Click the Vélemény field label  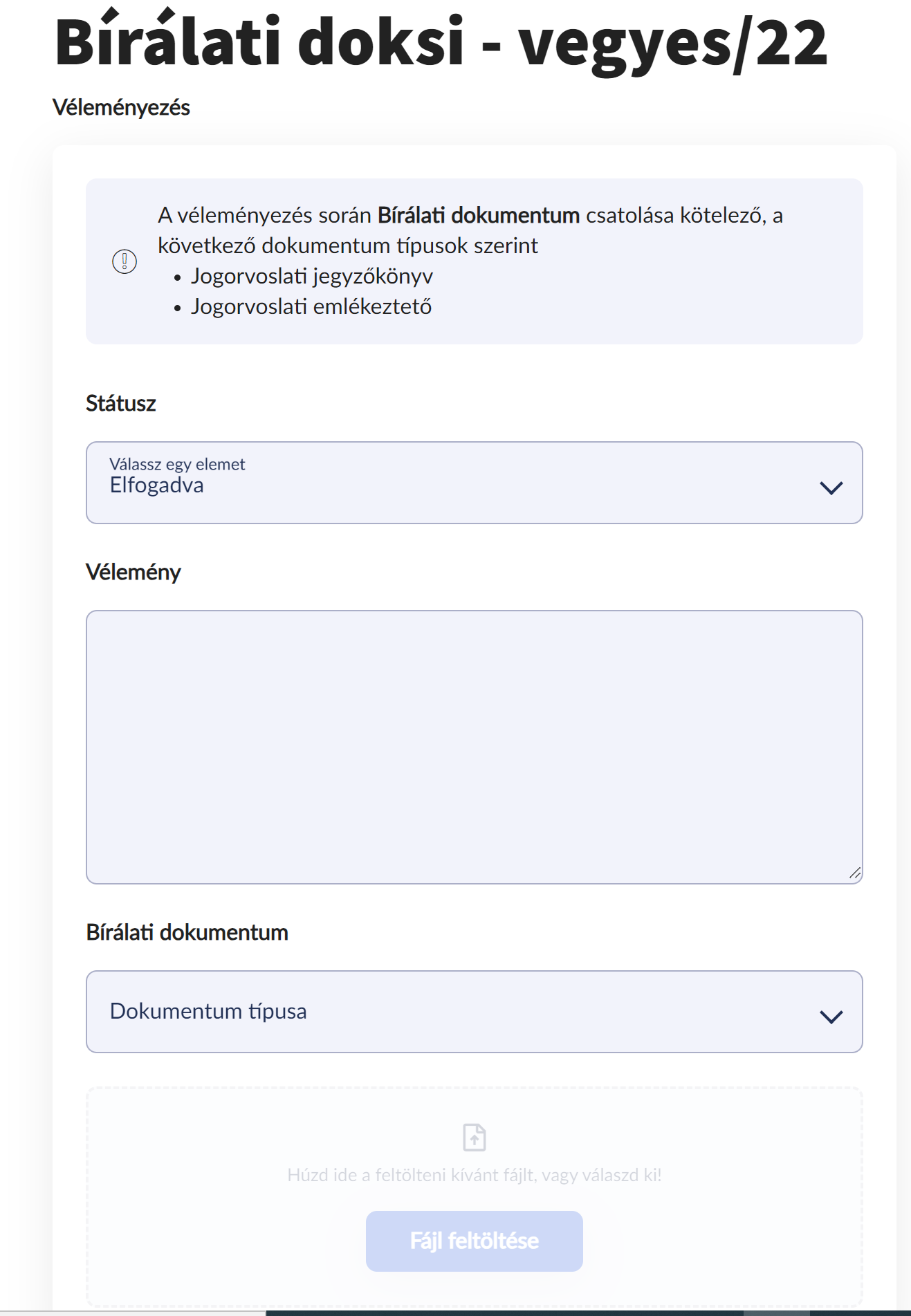pyautogui.click(x=134, y=572)
